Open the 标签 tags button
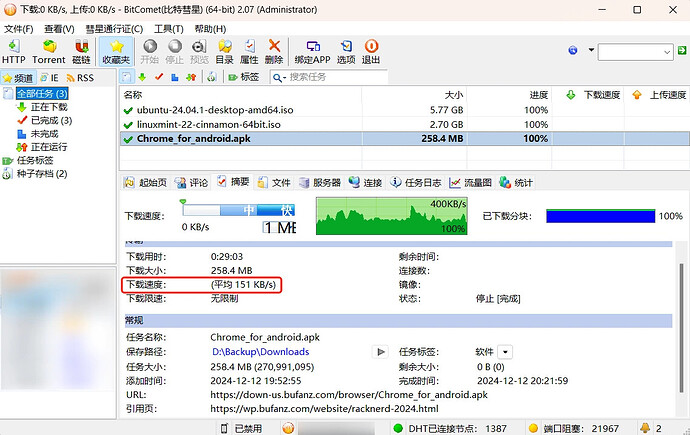The height and width of the screenshot is (435, 690). 243,77
